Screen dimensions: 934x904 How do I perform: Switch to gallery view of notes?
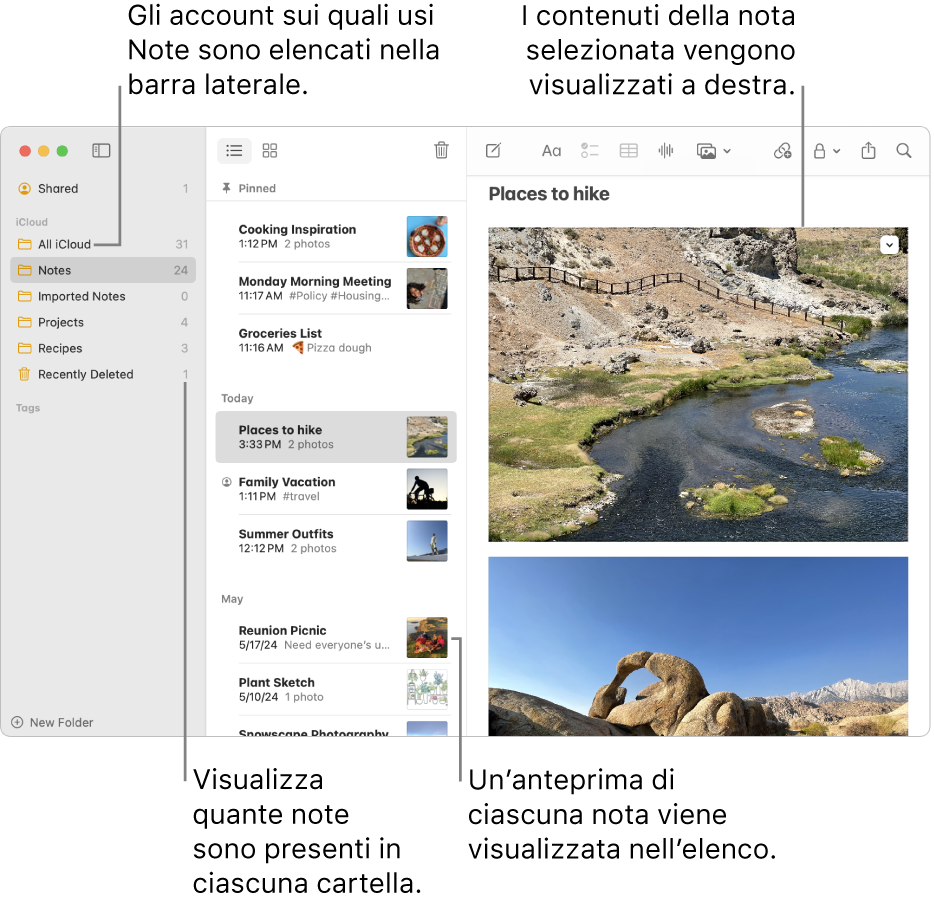(x=270, y=151)
